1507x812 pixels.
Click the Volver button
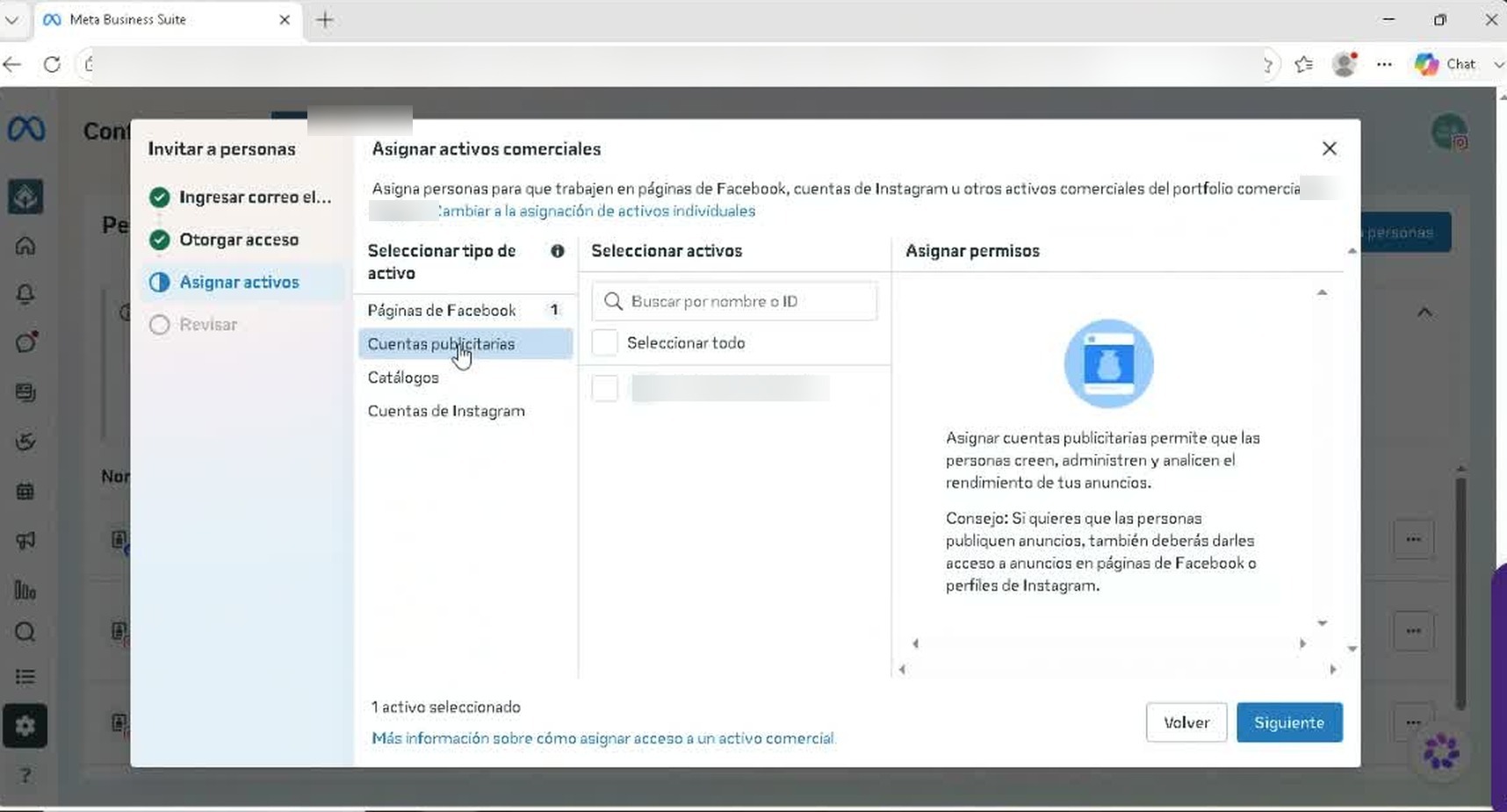[1186, 722]
